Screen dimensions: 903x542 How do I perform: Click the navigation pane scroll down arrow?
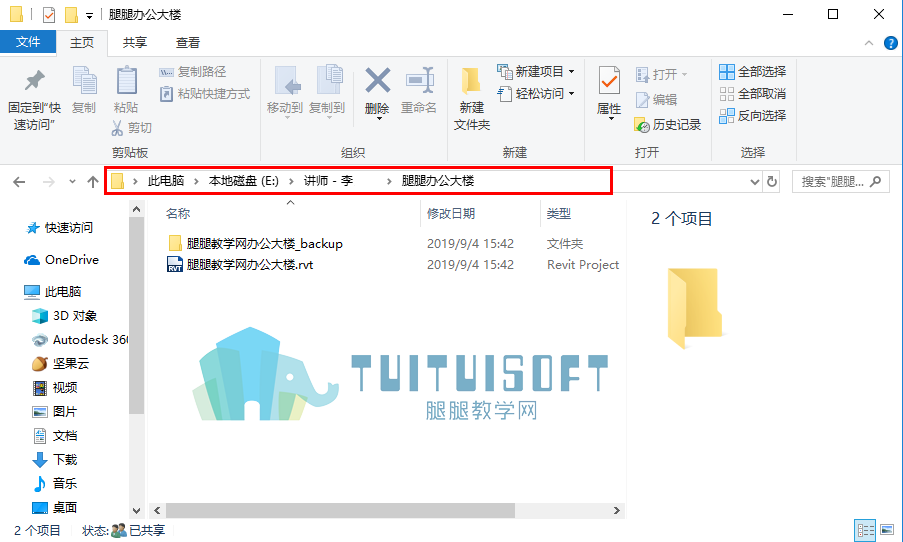(136, 510)
